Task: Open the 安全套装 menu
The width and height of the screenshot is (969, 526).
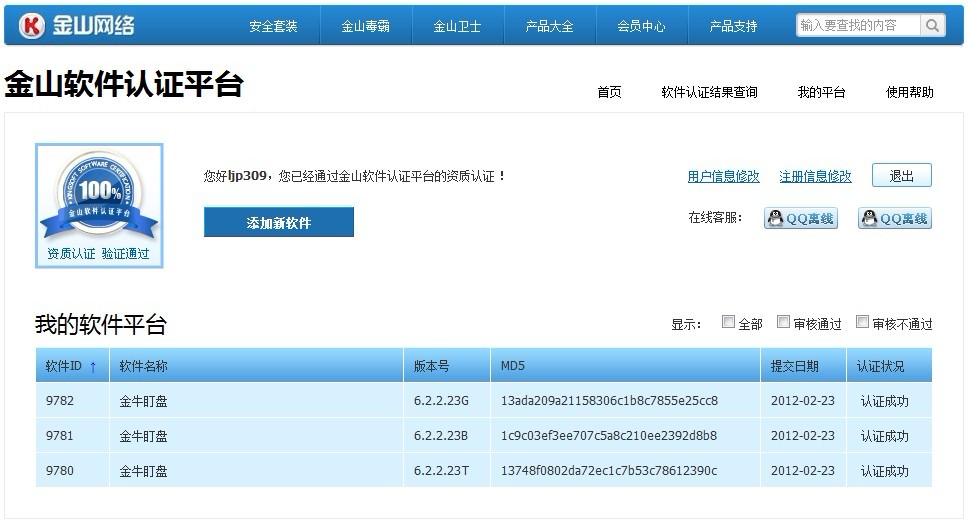Action: pyautogui.click(x=273, y=26)
